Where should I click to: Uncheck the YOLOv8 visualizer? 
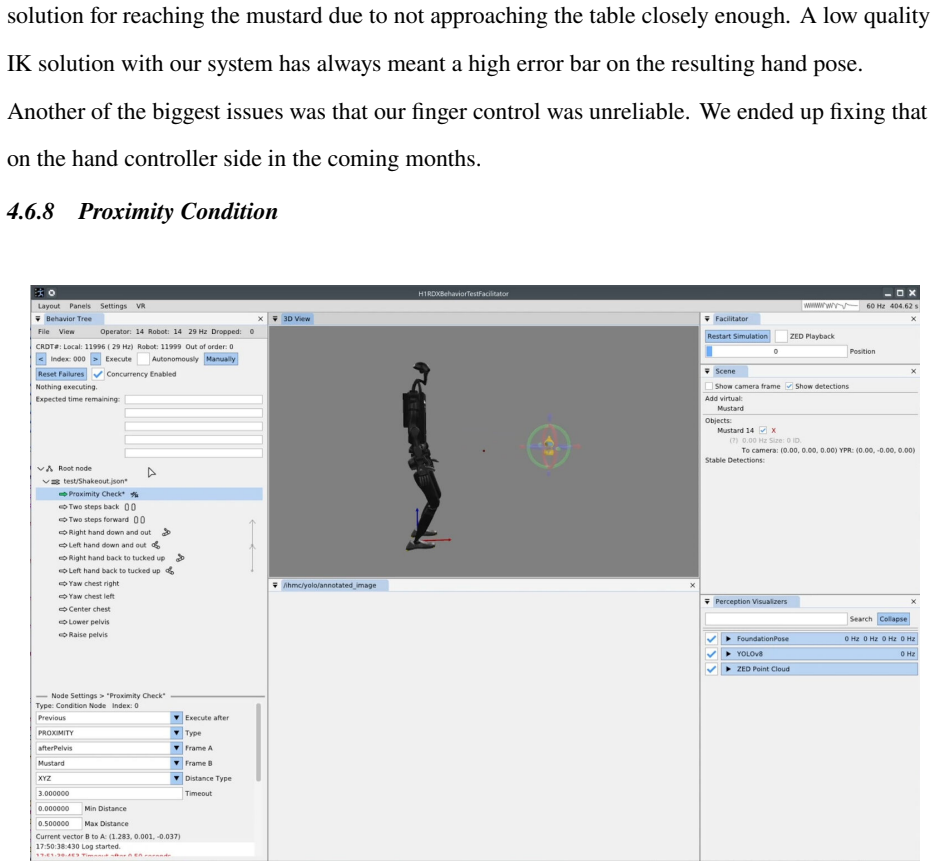point(711,654)
